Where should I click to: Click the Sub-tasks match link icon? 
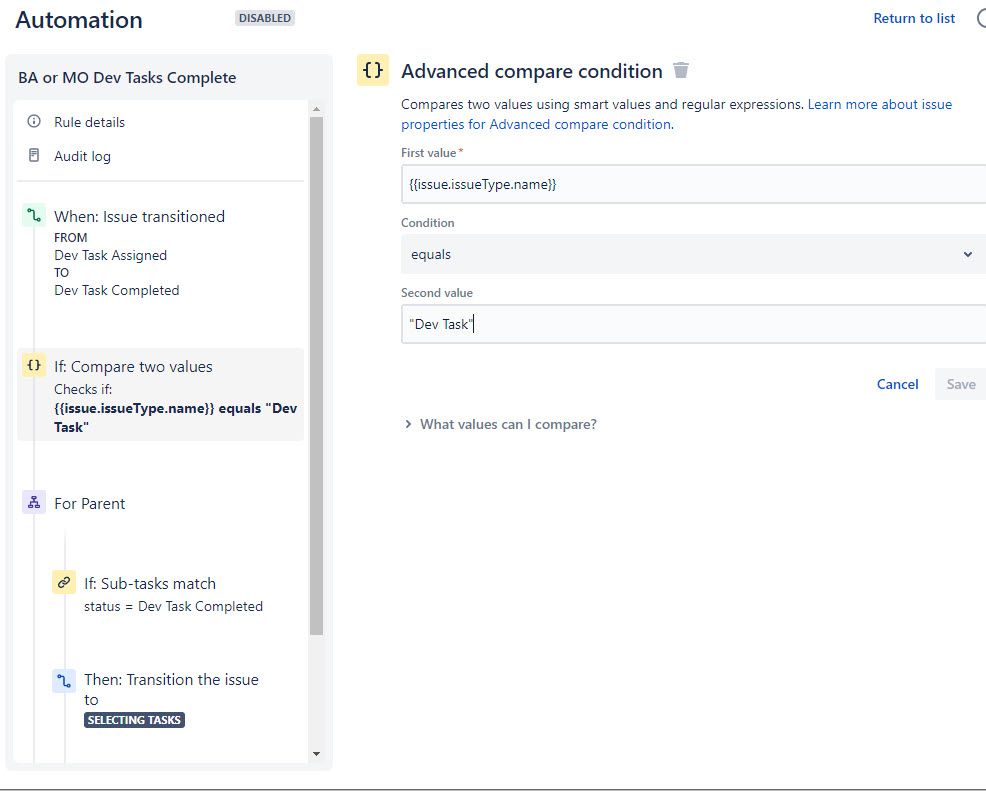point(64,583)
